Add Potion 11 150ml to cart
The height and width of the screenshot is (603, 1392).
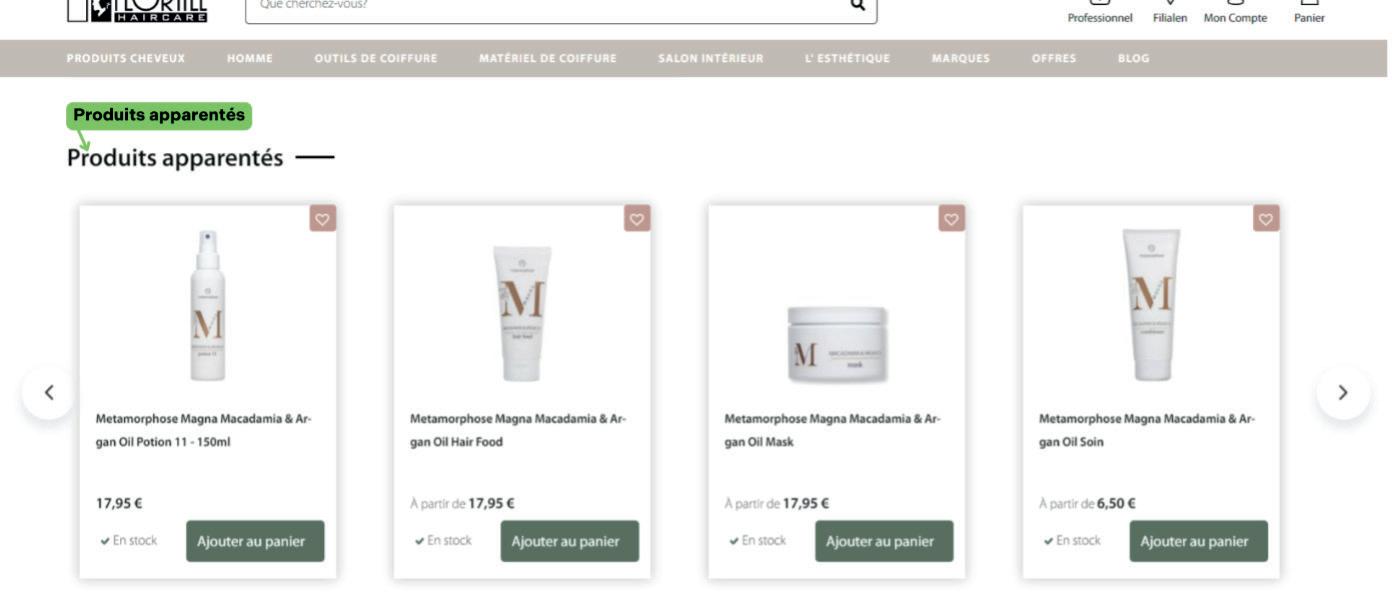pyautogui.click(x=255, y=541)
